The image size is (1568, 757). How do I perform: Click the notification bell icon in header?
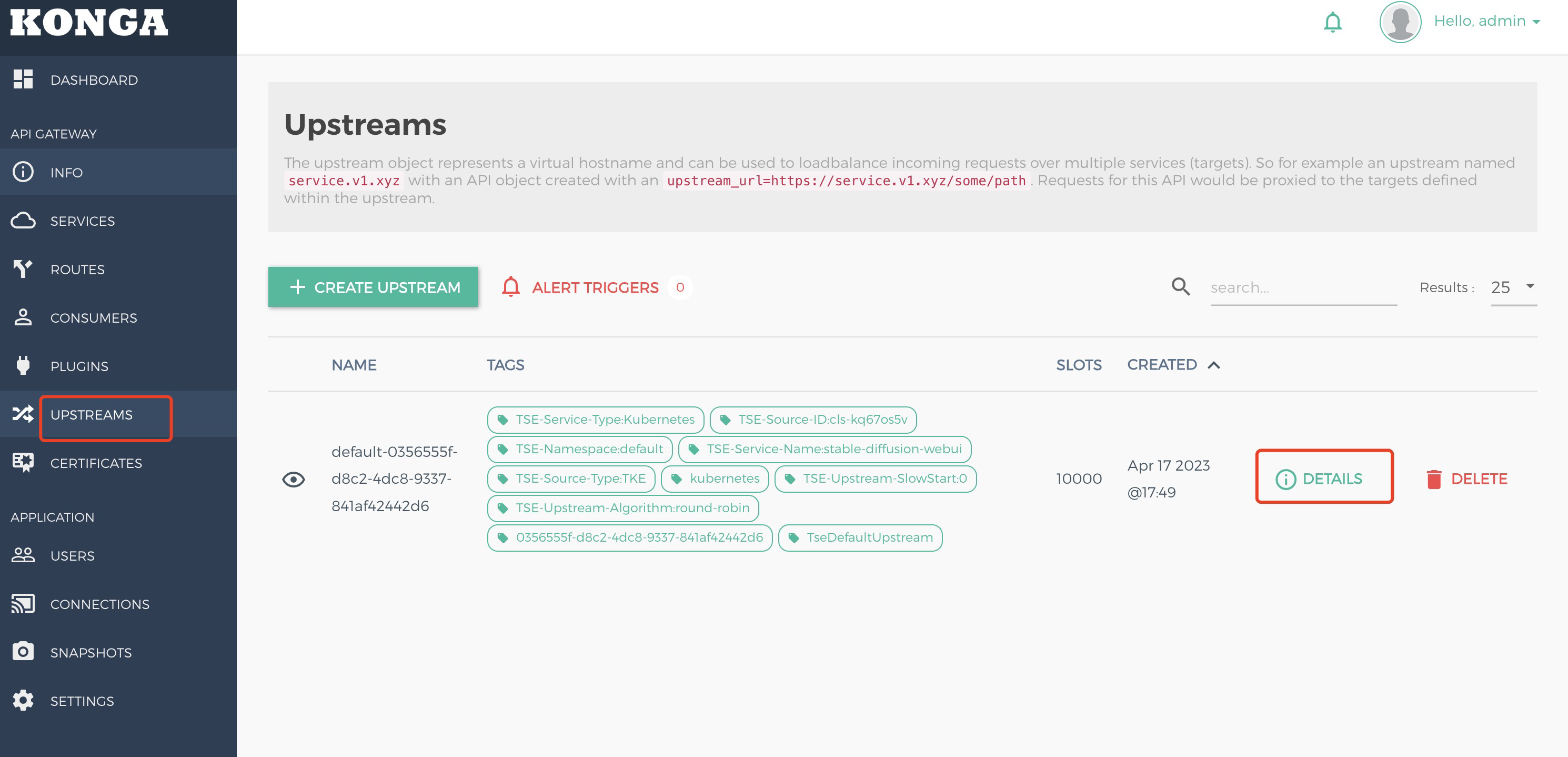point(1332,22)
